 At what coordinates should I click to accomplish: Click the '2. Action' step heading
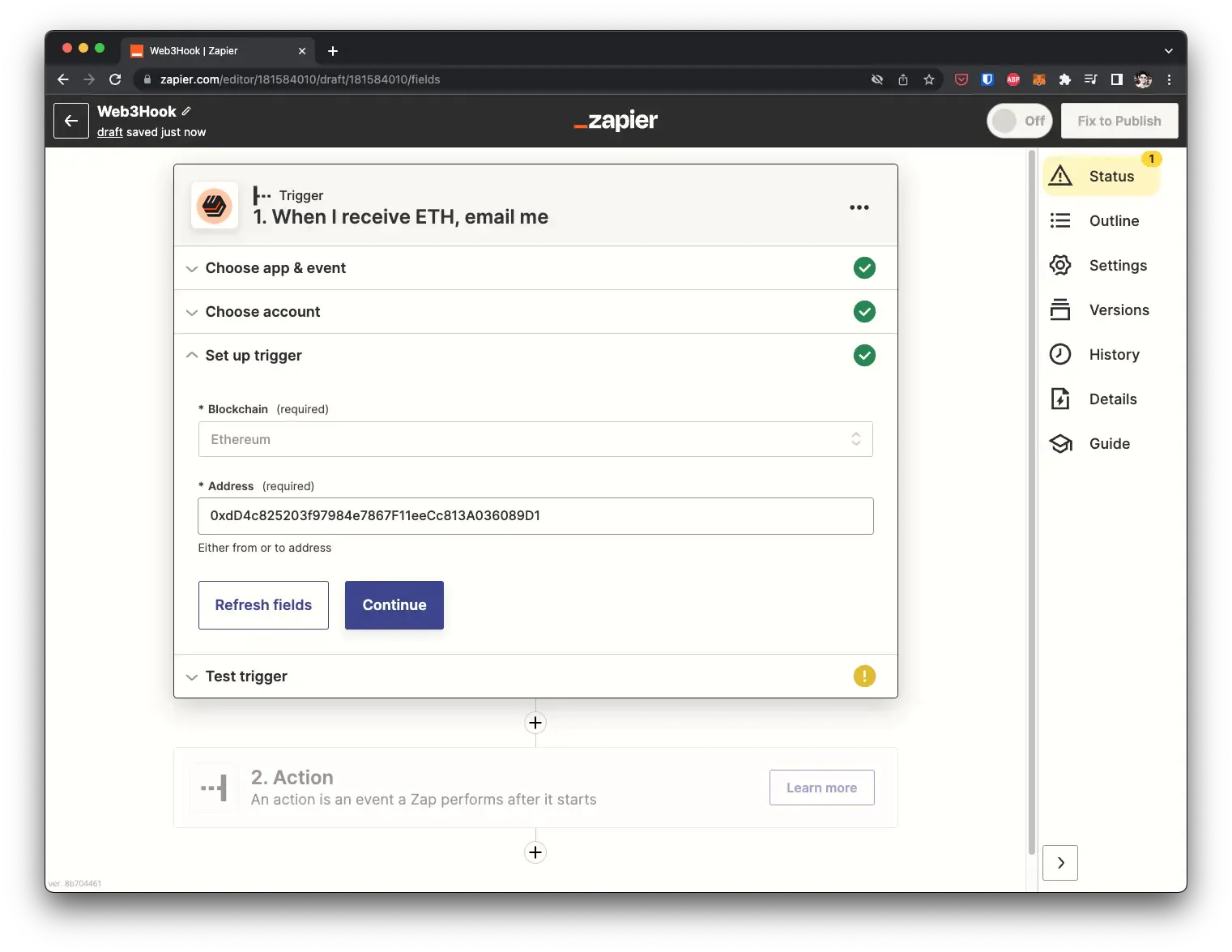pyautogui.click(x=292, y=778)
